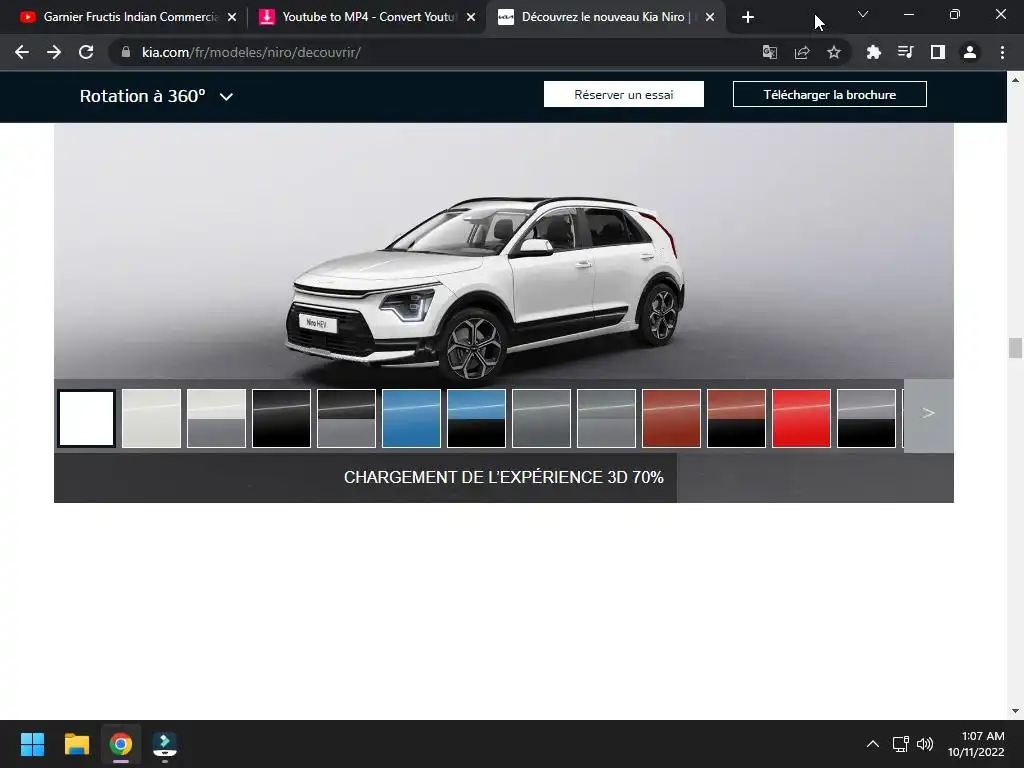Viewport: 1024px width, 768px height.
Task: Show hidden system tray icons
Action: coord(872,744)
